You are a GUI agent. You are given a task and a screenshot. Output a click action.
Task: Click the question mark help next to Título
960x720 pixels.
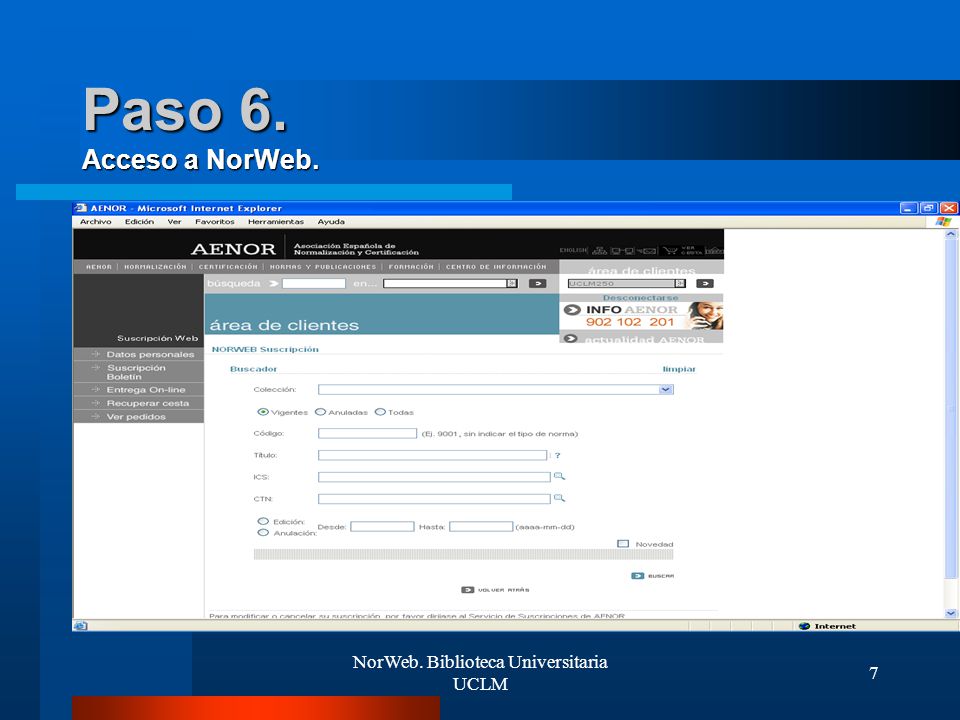click(x=557, y=456)
